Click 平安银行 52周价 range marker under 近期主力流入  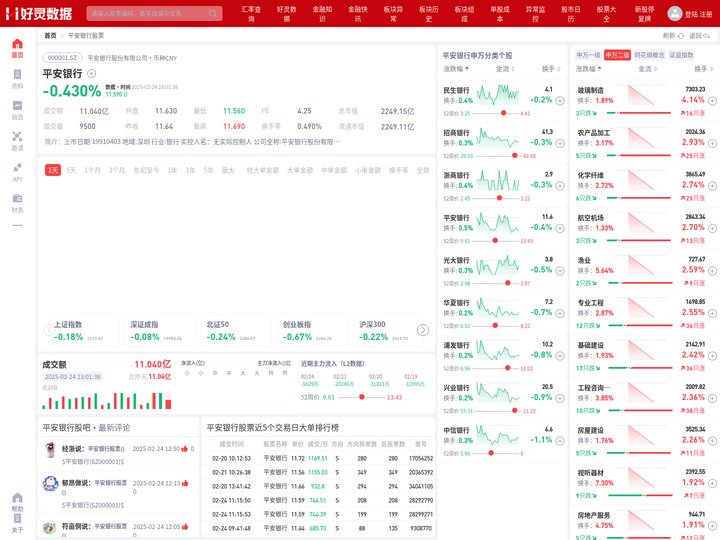362,397
